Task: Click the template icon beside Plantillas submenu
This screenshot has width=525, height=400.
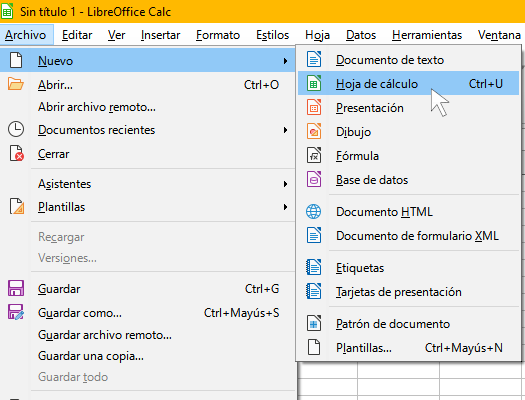Action: click(x=16, y=206)
